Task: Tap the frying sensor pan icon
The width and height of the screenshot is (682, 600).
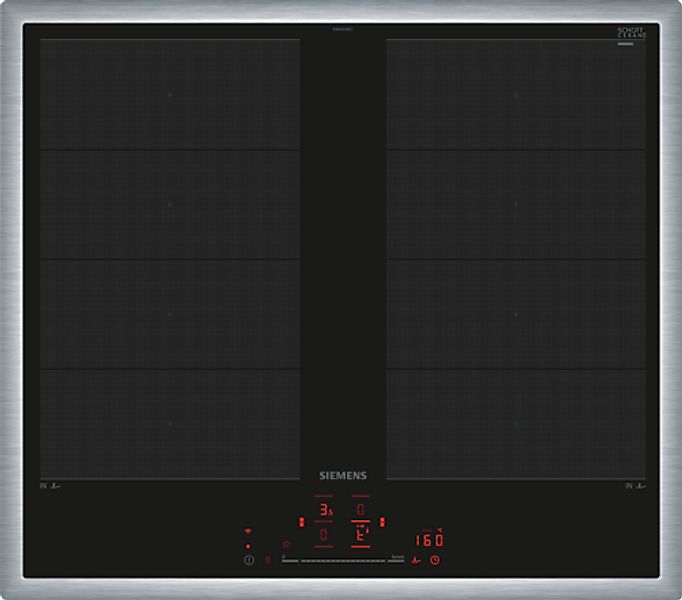Action: point(416,560)
